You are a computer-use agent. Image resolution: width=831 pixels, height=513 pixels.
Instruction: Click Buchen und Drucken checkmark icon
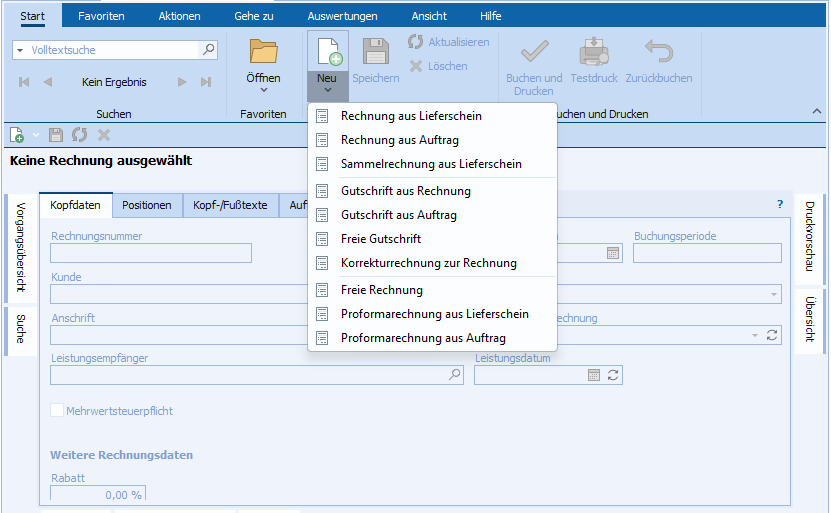click(x=534, y=51)
